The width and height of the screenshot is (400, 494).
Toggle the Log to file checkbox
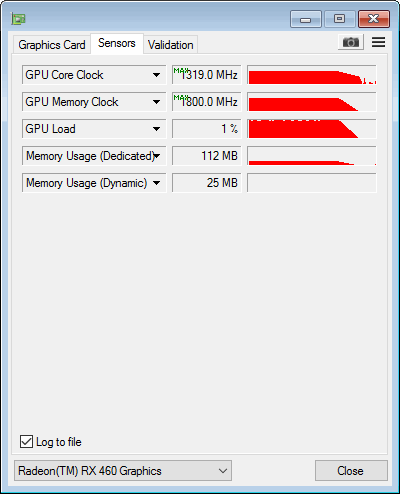[x=26, y=441]
